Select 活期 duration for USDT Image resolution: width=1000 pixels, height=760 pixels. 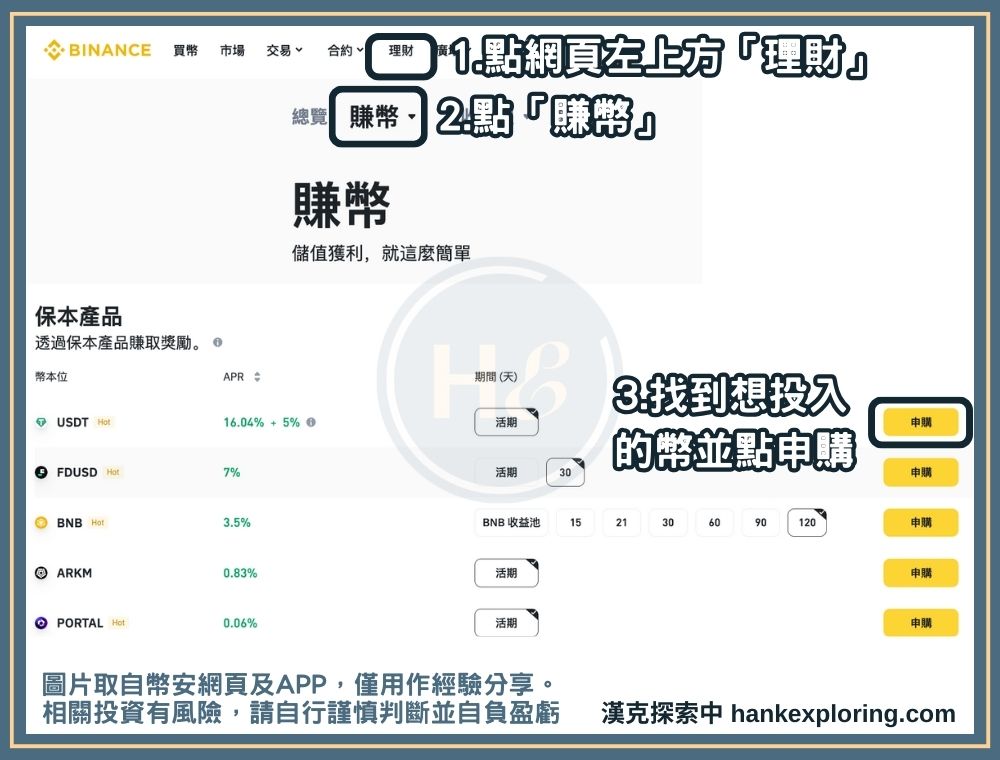click(506, 422)
